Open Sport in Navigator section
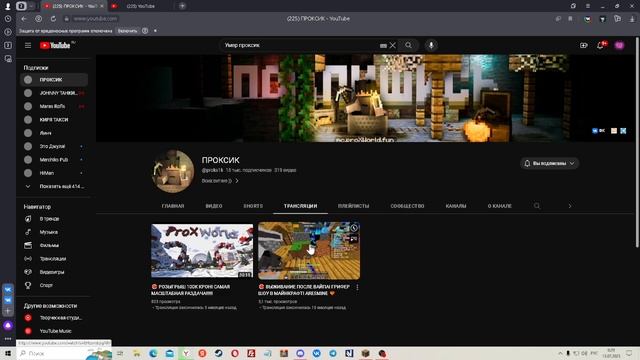This screenshot has width=640, height=360. 54,285
